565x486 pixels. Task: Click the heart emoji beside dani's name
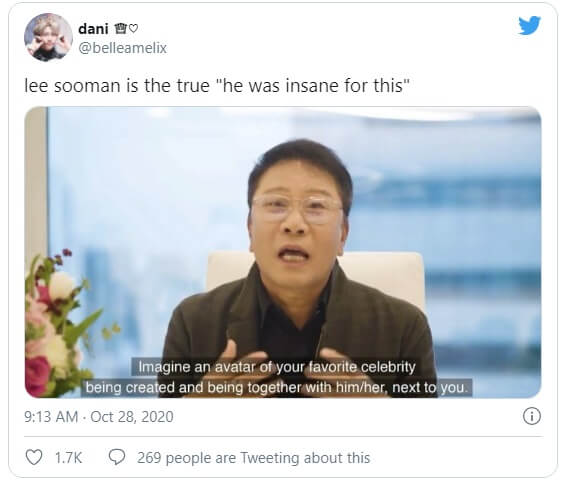coord(133,28)
